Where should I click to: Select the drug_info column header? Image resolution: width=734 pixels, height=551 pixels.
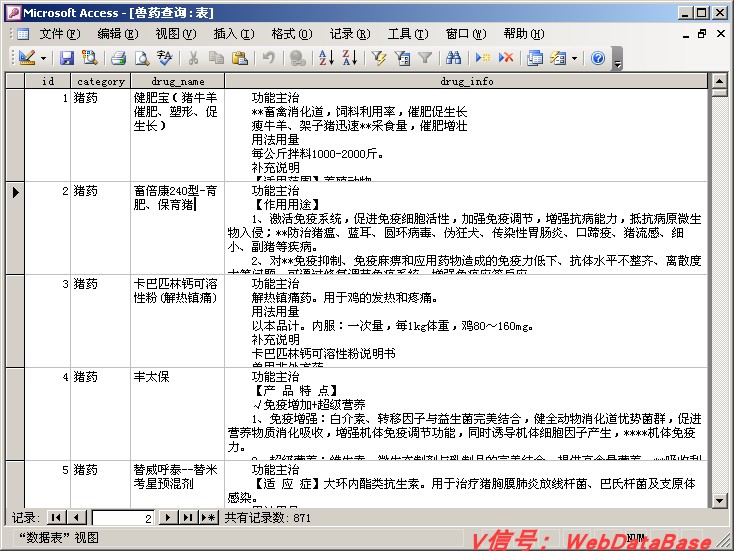pyautogui.click(x=467, y=81)
